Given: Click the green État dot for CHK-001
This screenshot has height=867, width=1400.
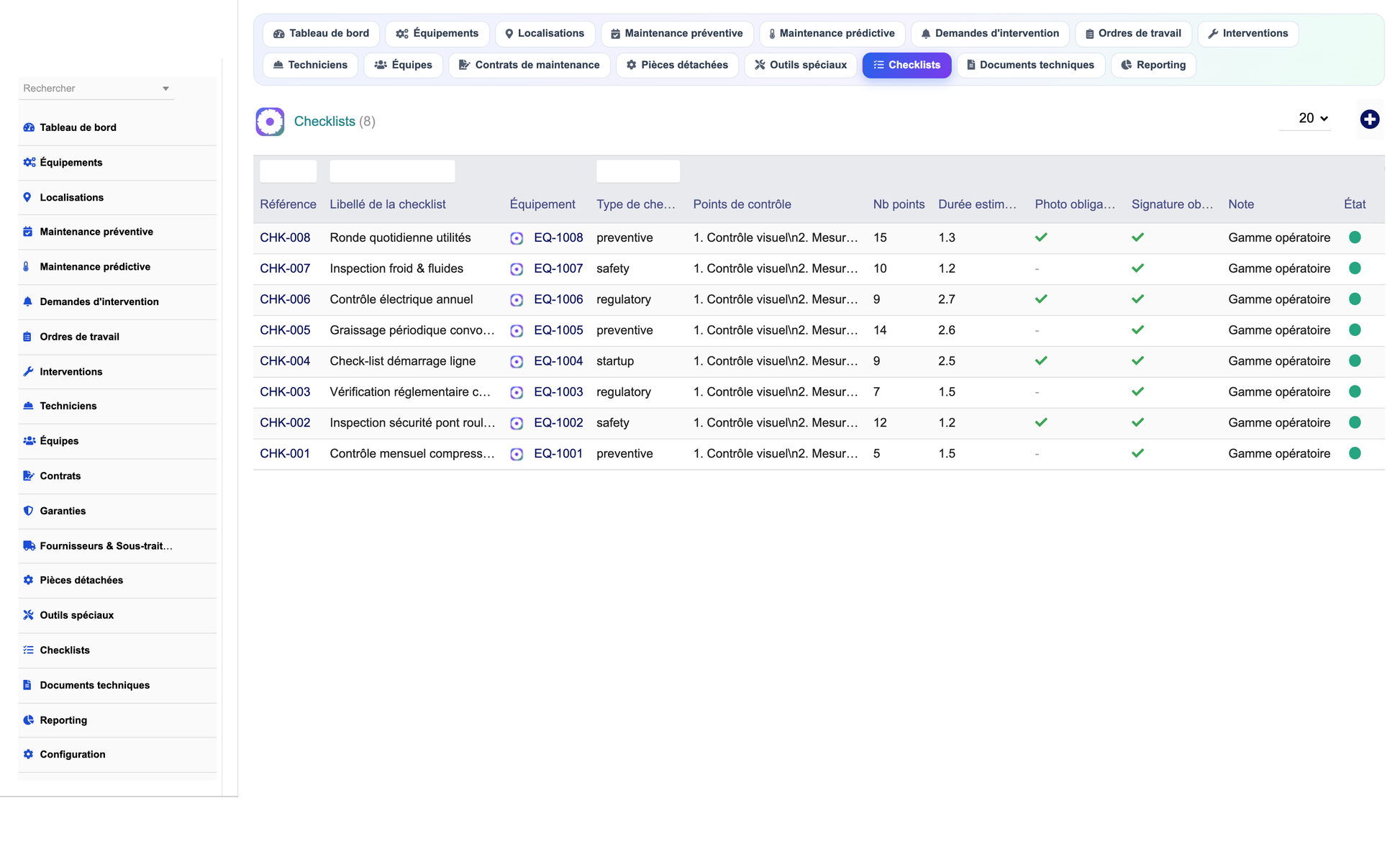Looking at the screenshot, I should pyautogui.click(x=1355, y=454).
